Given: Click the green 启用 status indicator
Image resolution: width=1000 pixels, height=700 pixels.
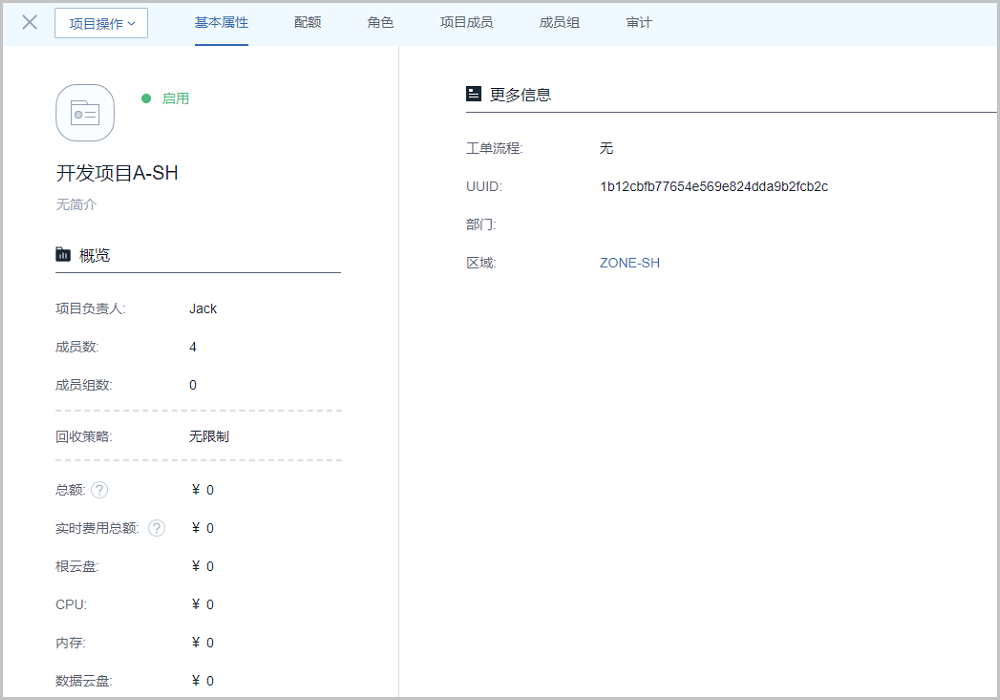Looking at the screenshot, I should point(167,99).
